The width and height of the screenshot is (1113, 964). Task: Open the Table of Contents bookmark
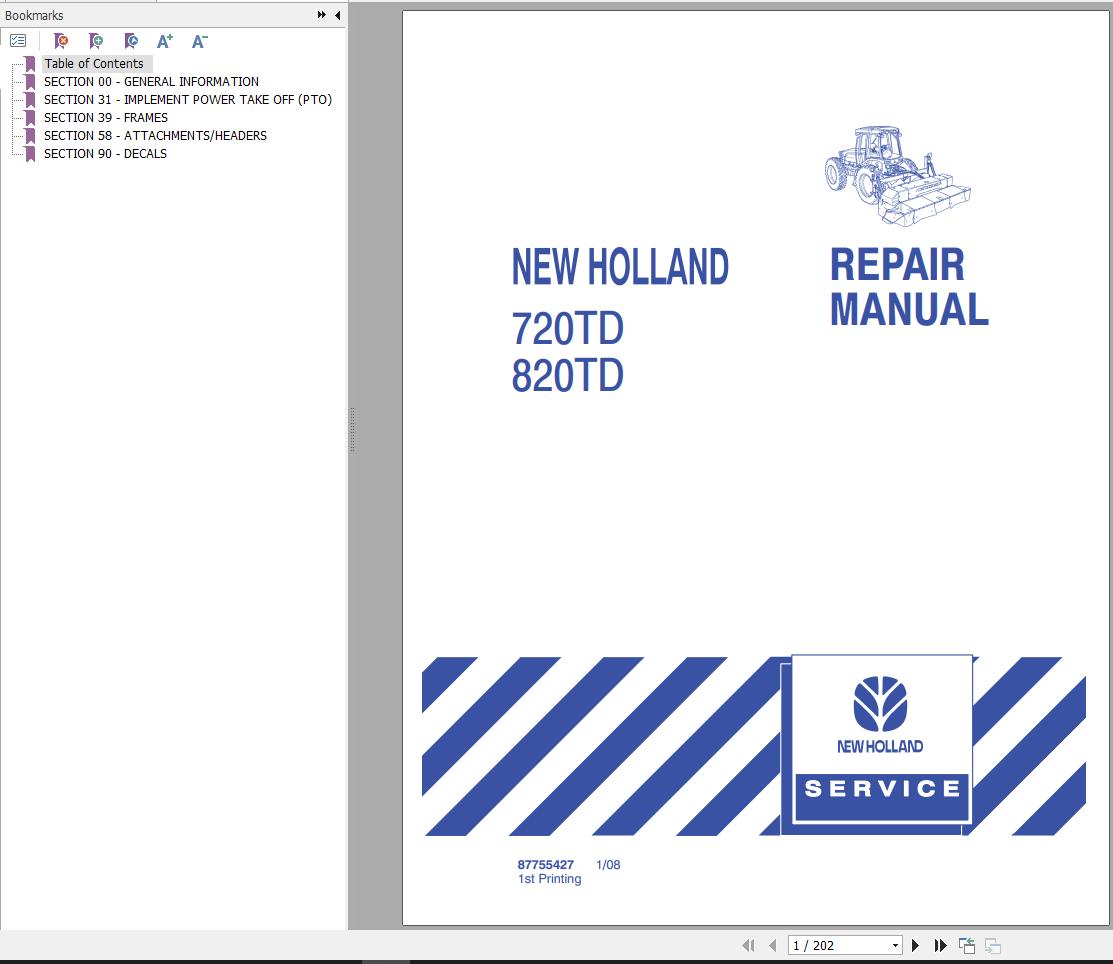[x=94, y=64]
